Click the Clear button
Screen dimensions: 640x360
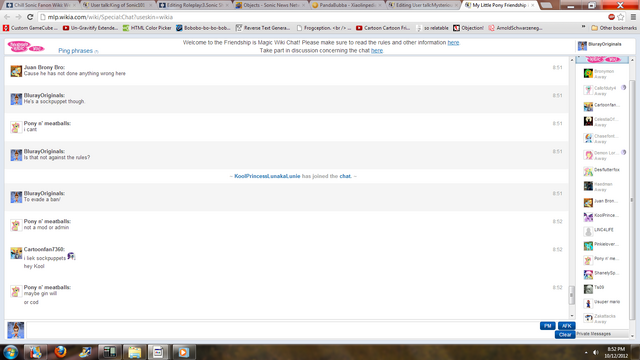pos(565,335)
